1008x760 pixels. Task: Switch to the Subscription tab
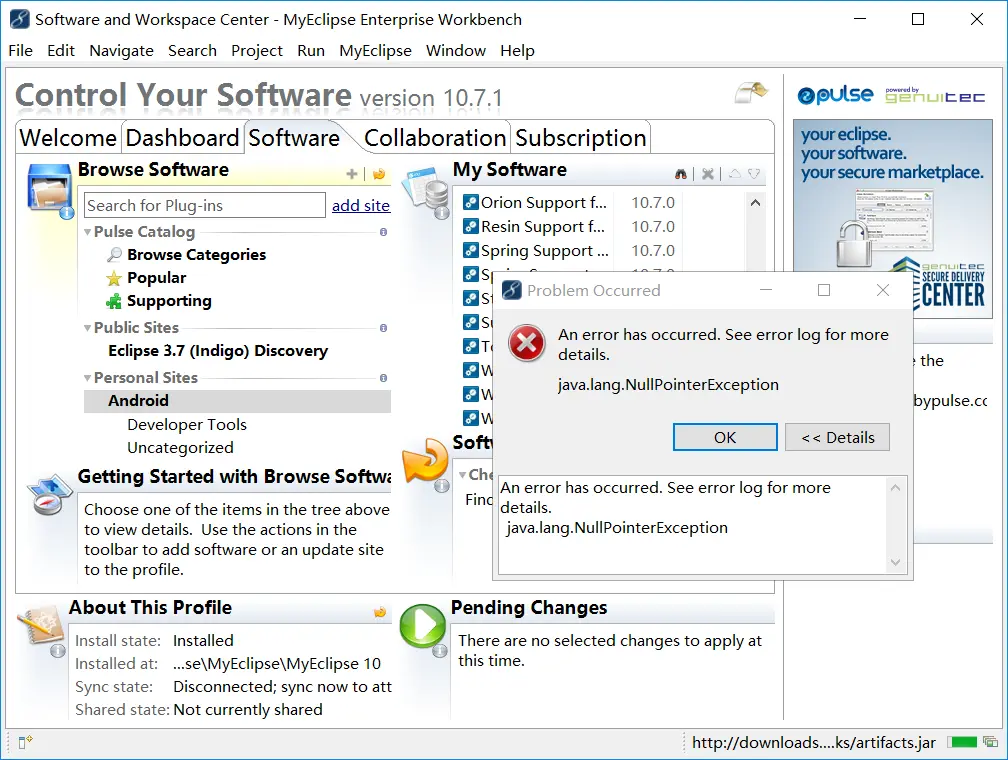tap(580, 138)
